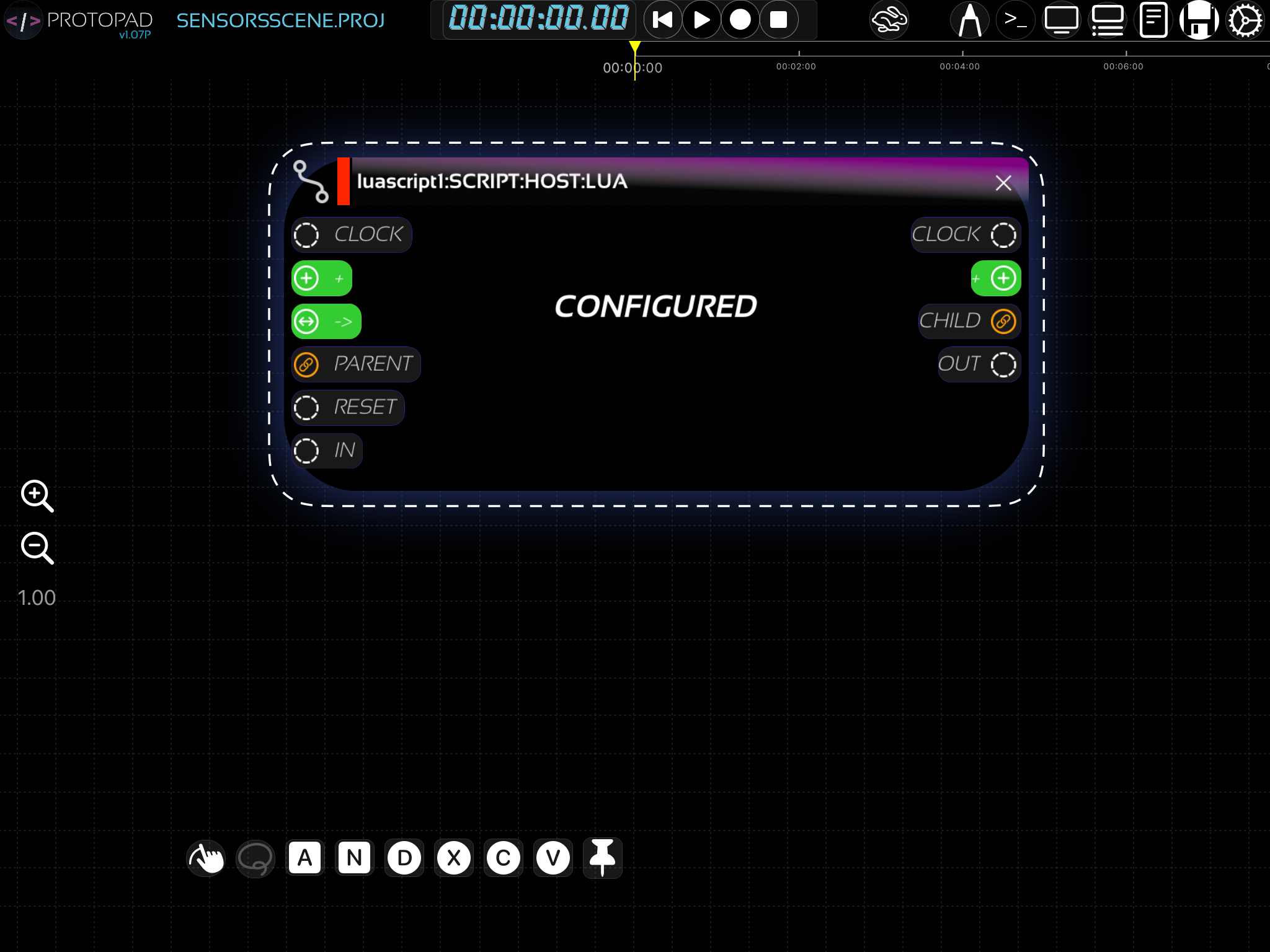The width and height of the screenshot is (1270, 952).
Task: Click the red color marker on node
Action: [x=344, y=181]
